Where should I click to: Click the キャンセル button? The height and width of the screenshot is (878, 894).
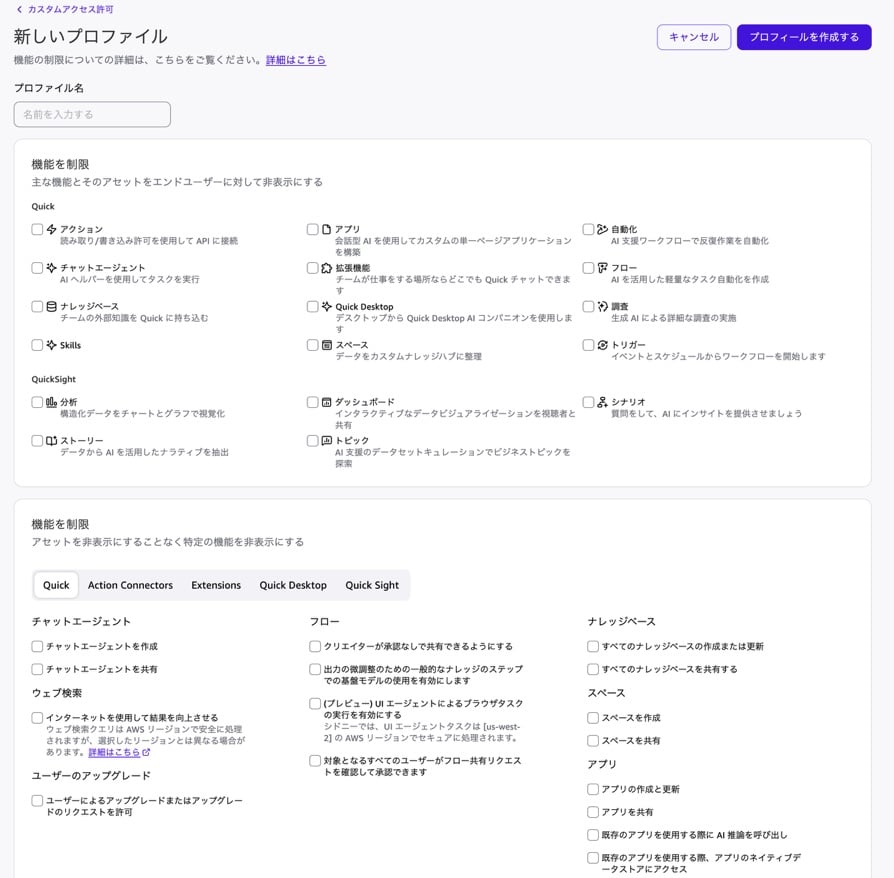pyautogui.click(x=694, y=37)
